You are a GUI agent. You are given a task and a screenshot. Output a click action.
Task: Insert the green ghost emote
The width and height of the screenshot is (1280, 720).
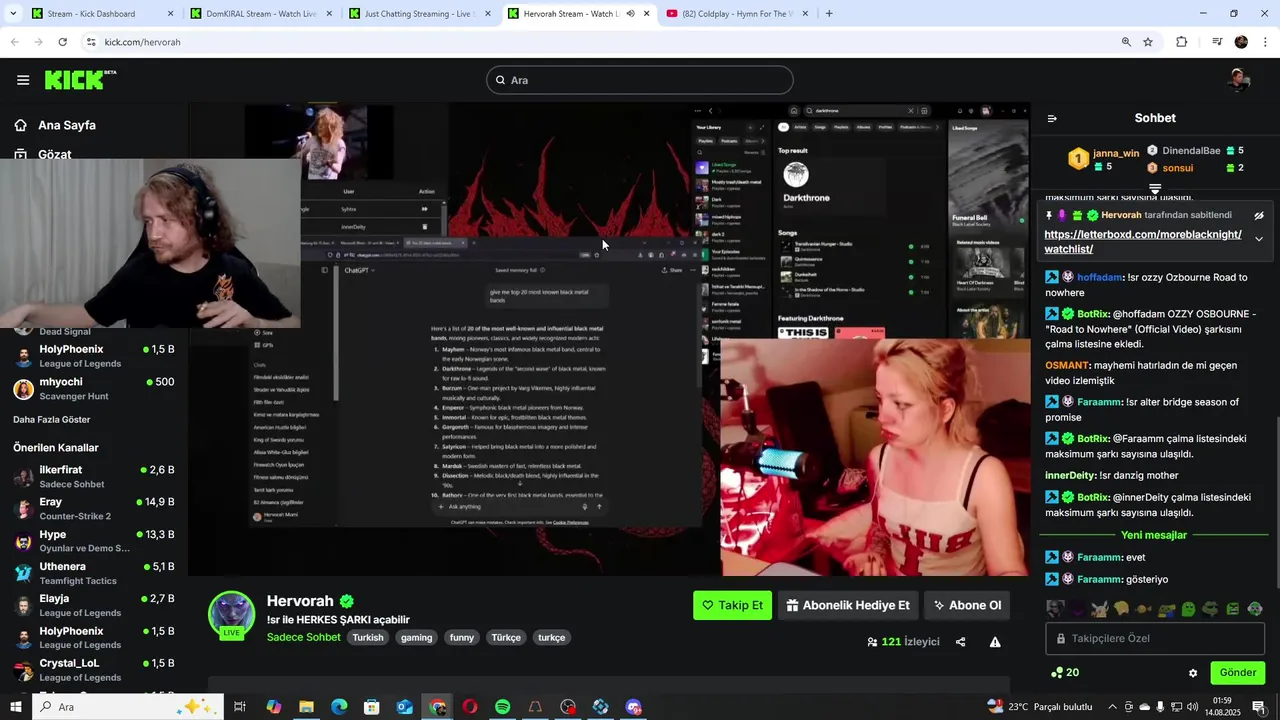(1188, 608)
